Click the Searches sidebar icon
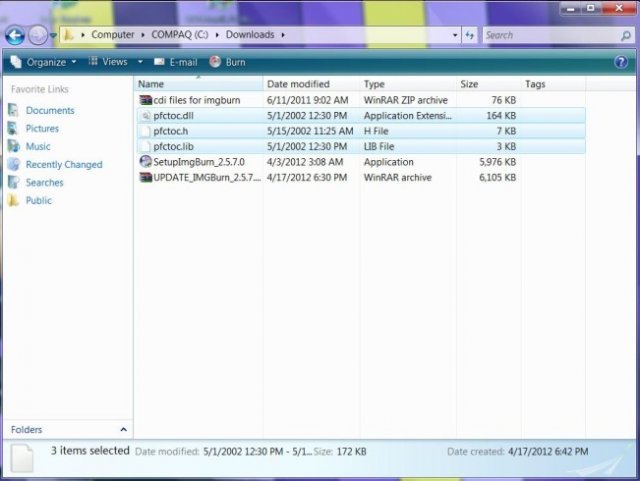Image resolution: width=640 pixels, height=481 pixels. coord(13,182)
